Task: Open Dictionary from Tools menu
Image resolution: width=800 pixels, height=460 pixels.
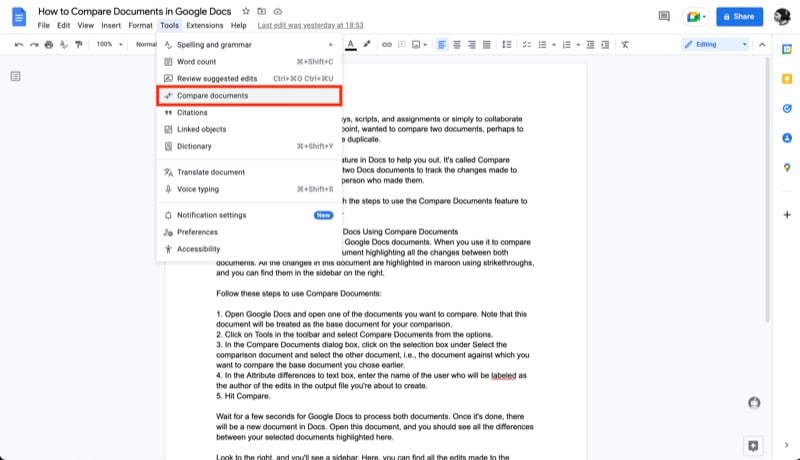Action: coord(249,146)
